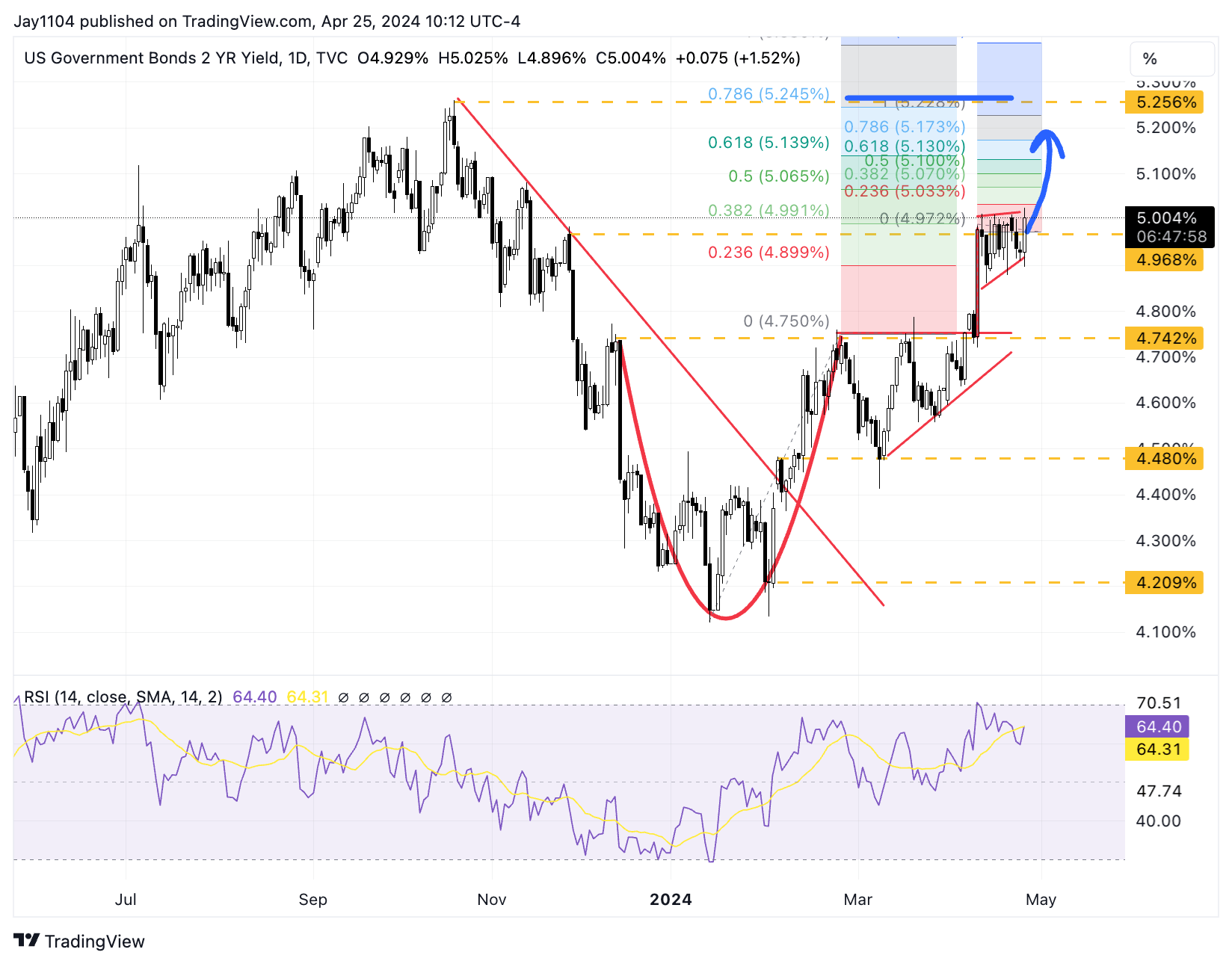The height and width of the screenshot is (964, 1232).
Task: Click the RSI 40.00 axis label
Action: pos(1159,821)
